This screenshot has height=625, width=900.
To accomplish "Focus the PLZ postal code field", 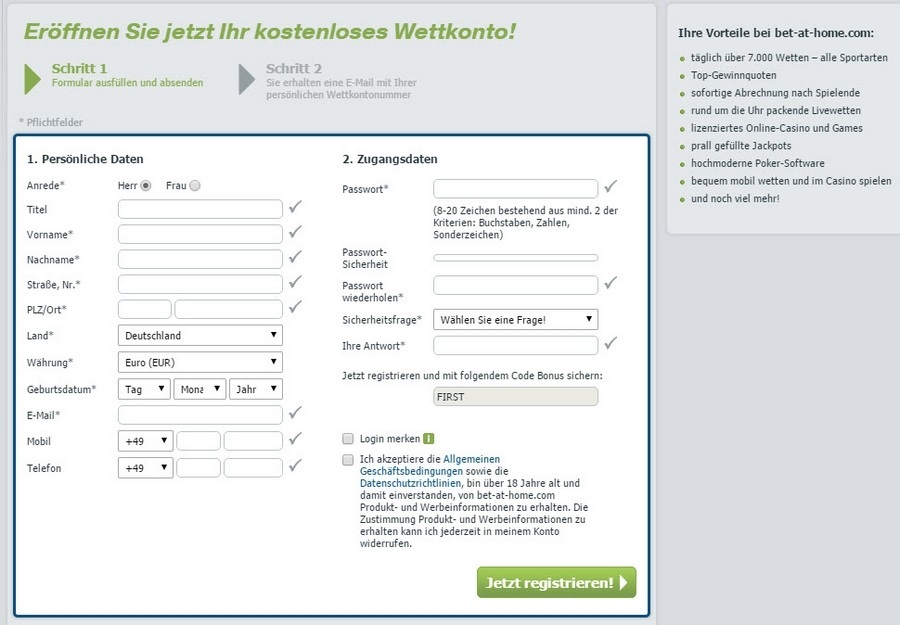I will [145, 309].
